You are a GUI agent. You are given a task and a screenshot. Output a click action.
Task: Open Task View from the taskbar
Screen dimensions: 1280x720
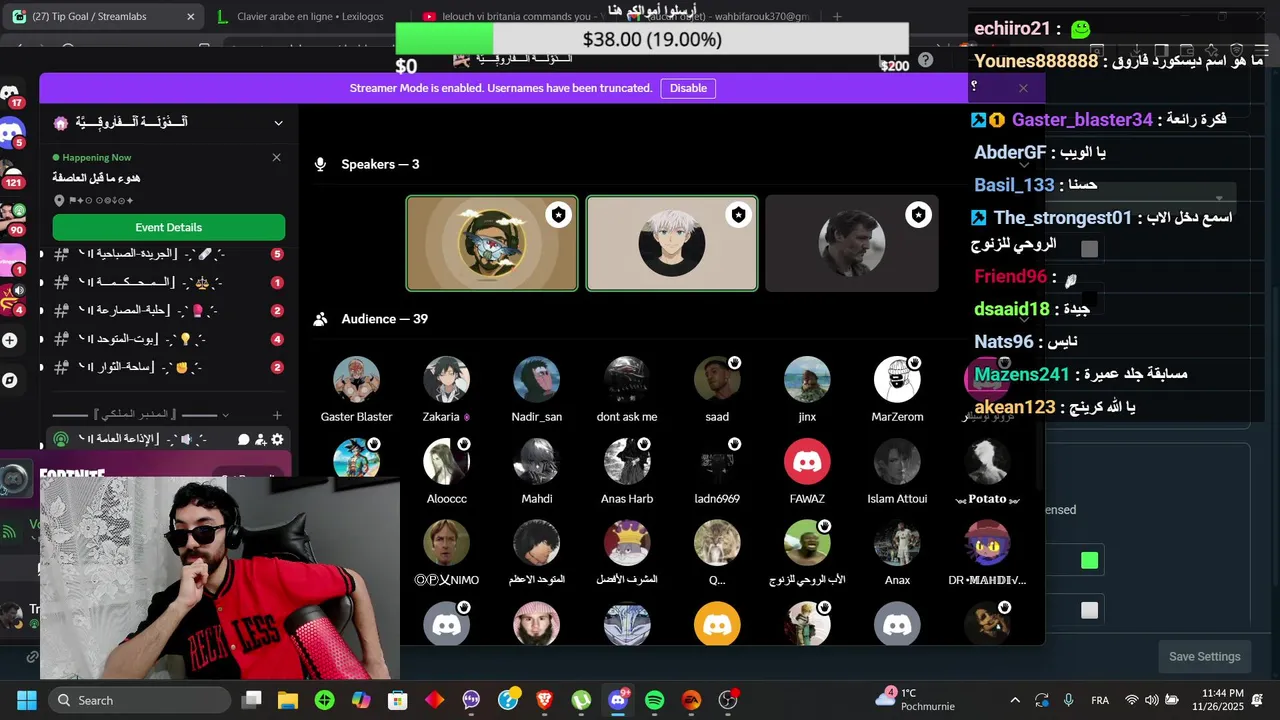(251, 700)
